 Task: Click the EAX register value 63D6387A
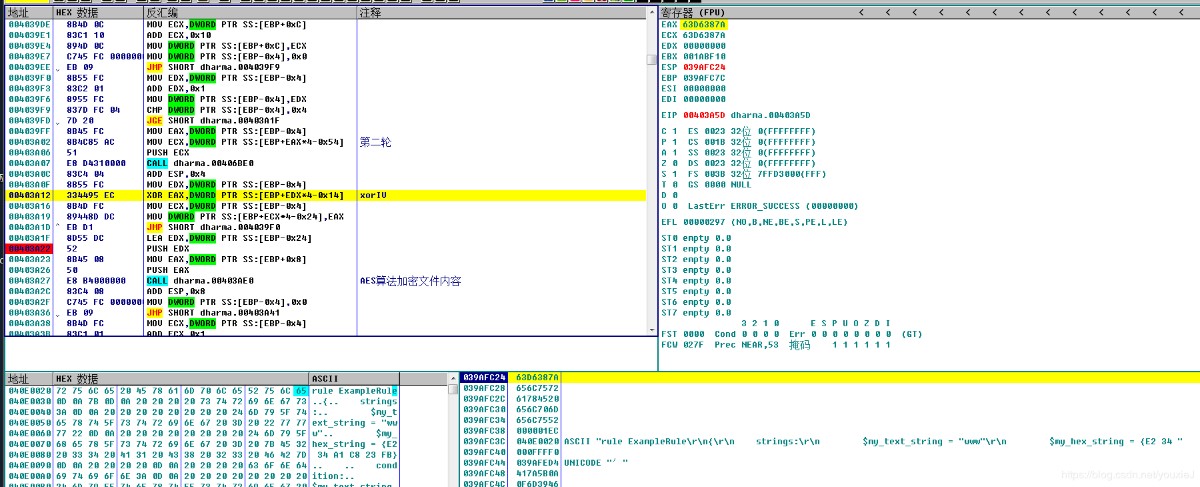(704, 24)
